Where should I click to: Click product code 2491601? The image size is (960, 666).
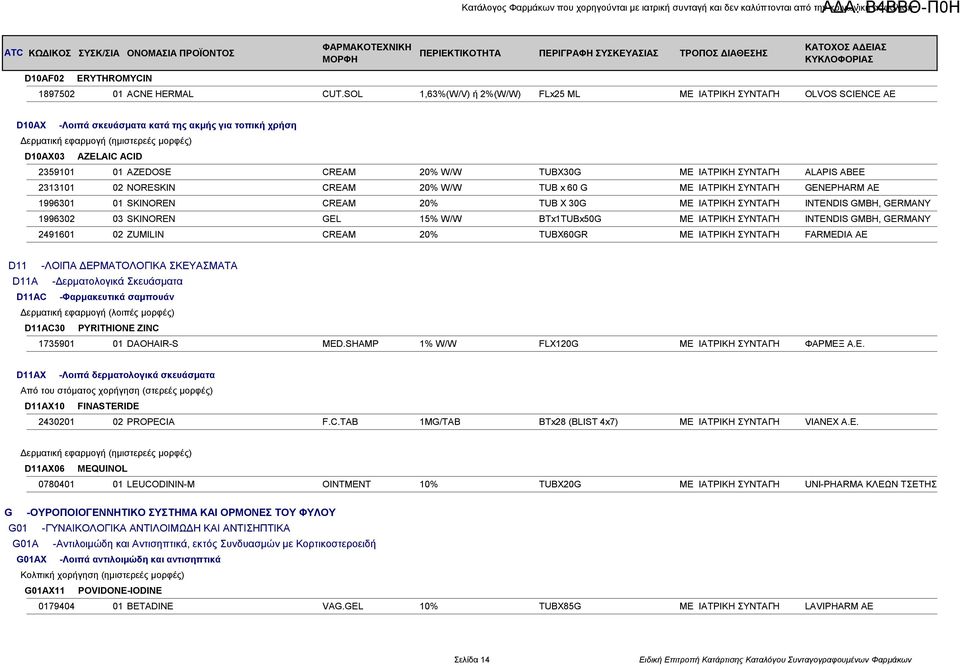point(56,234)
